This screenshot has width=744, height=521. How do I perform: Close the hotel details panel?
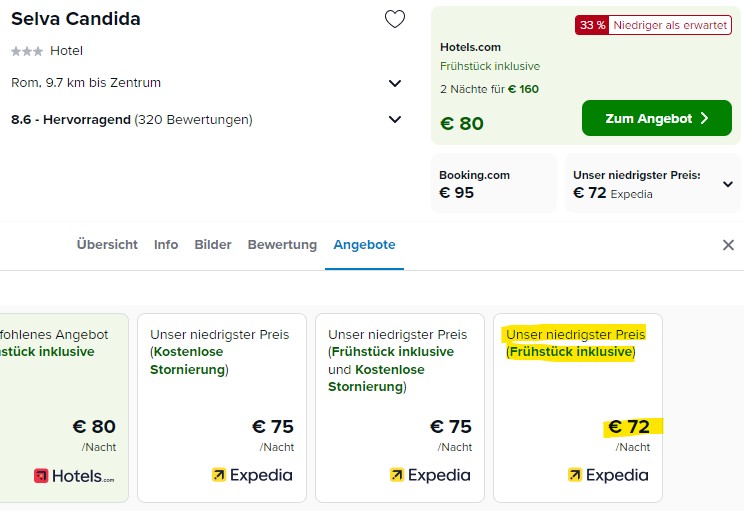pos(728,245)
